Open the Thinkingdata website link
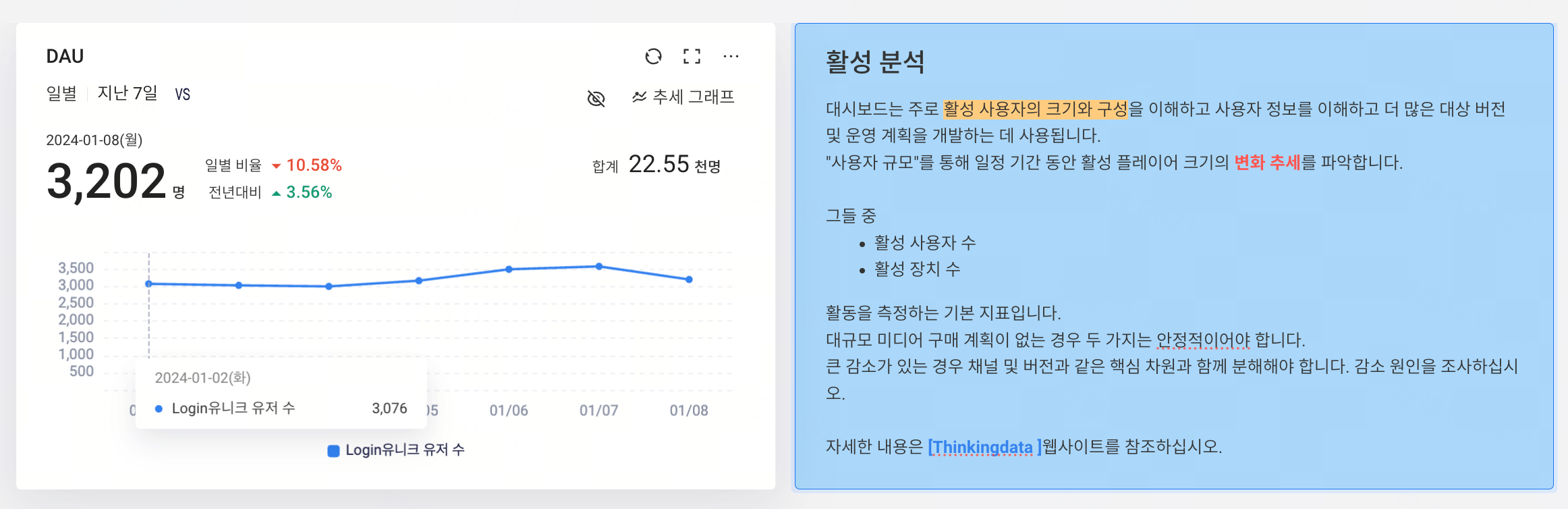This screenshot has width=1568, height=509. click(984, 447)
